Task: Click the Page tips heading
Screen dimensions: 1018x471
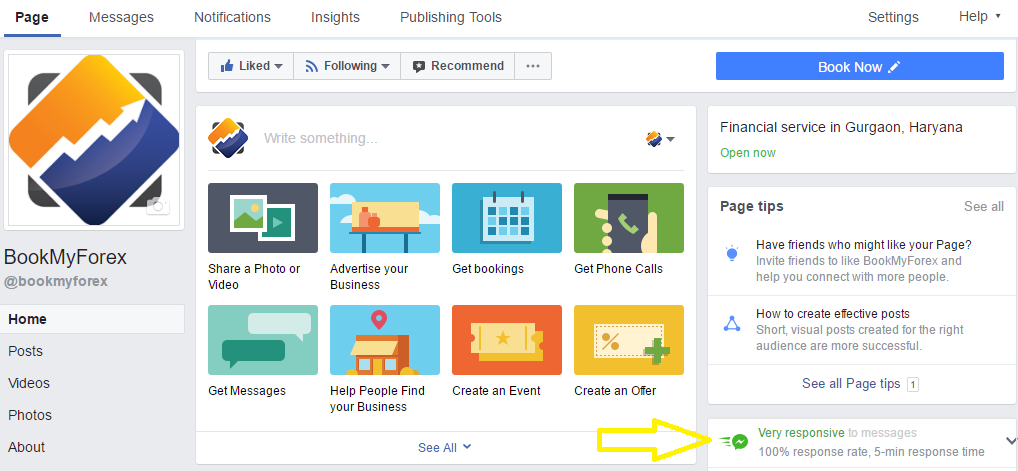Action: tap(752, 207)
